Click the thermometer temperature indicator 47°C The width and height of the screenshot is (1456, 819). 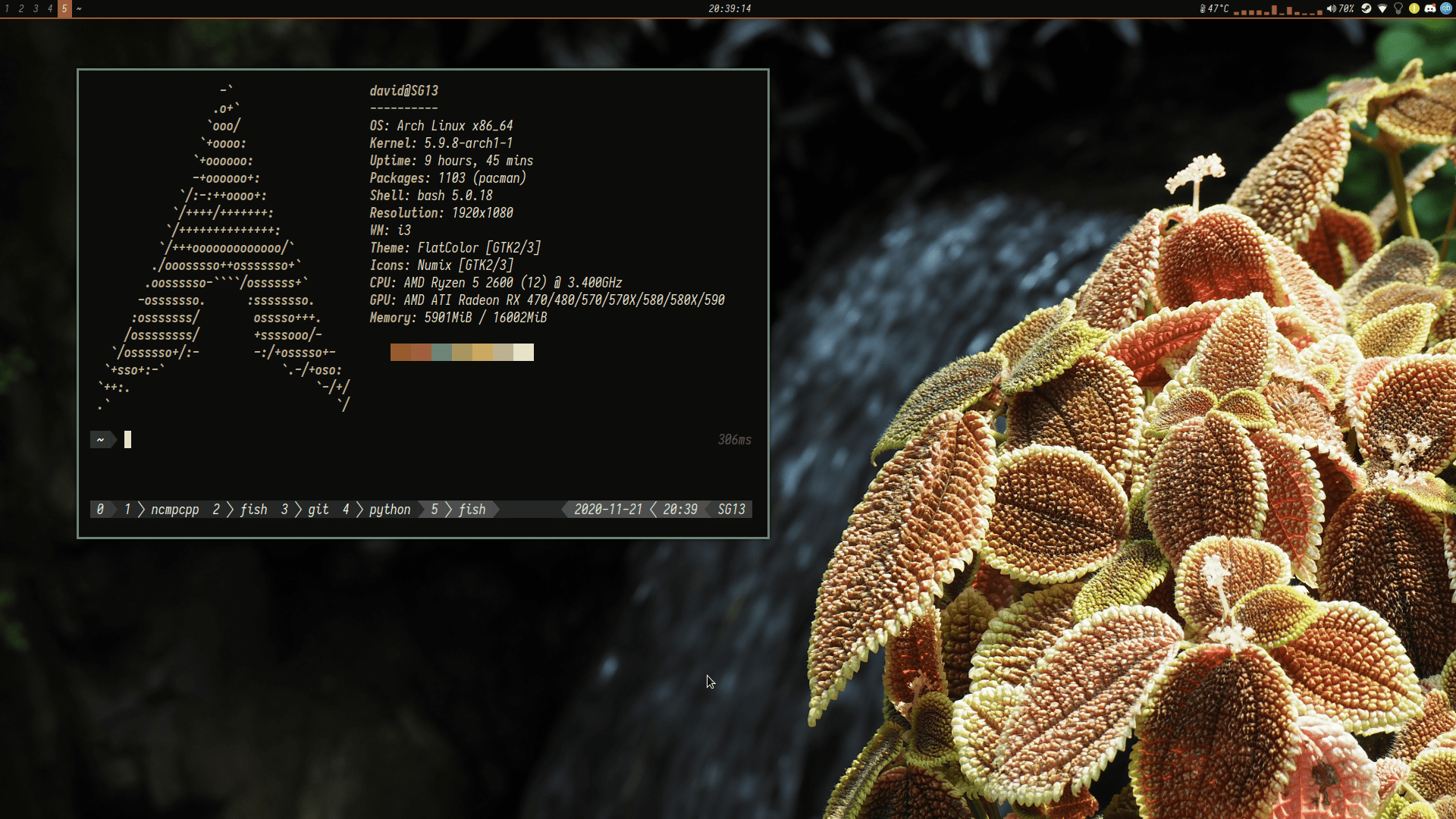[x=1214, y=8]
